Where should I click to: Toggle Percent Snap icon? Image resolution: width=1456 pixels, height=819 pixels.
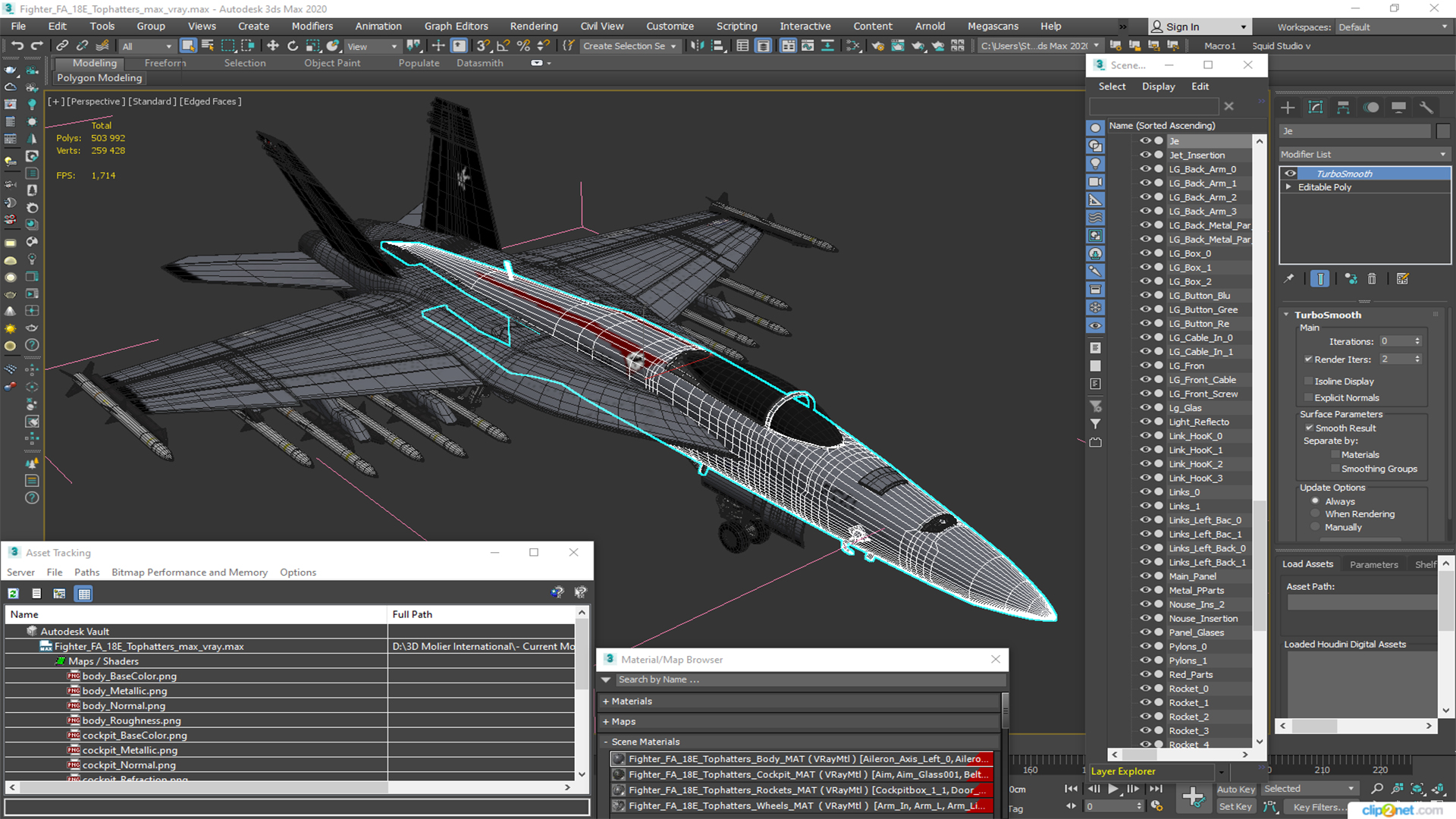(523, 46)
